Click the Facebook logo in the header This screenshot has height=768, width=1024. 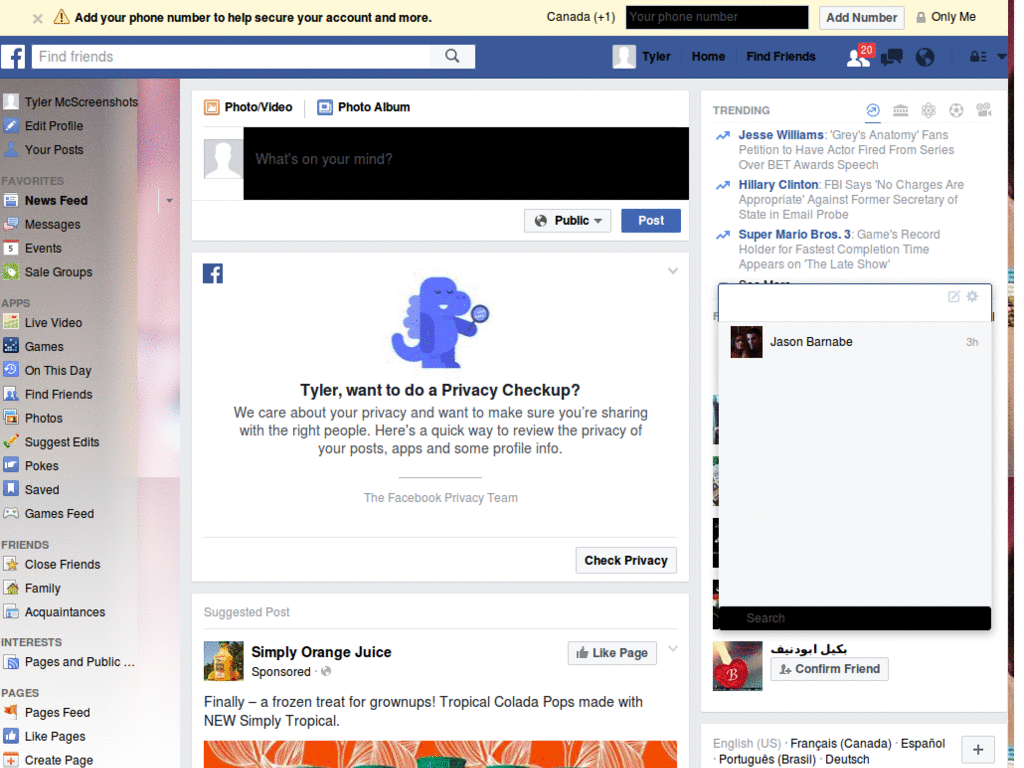(x=13, y=57)
